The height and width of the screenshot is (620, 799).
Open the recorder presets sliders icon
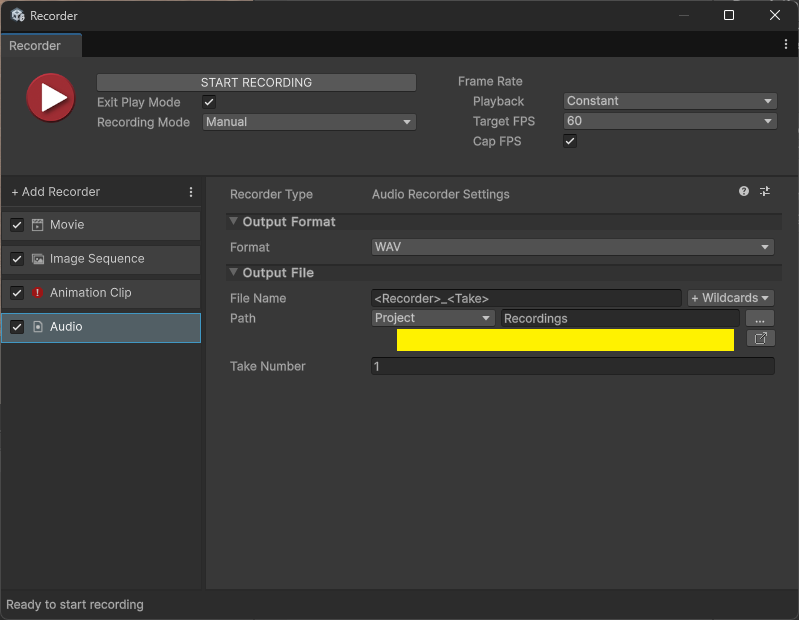pos(765,191)
